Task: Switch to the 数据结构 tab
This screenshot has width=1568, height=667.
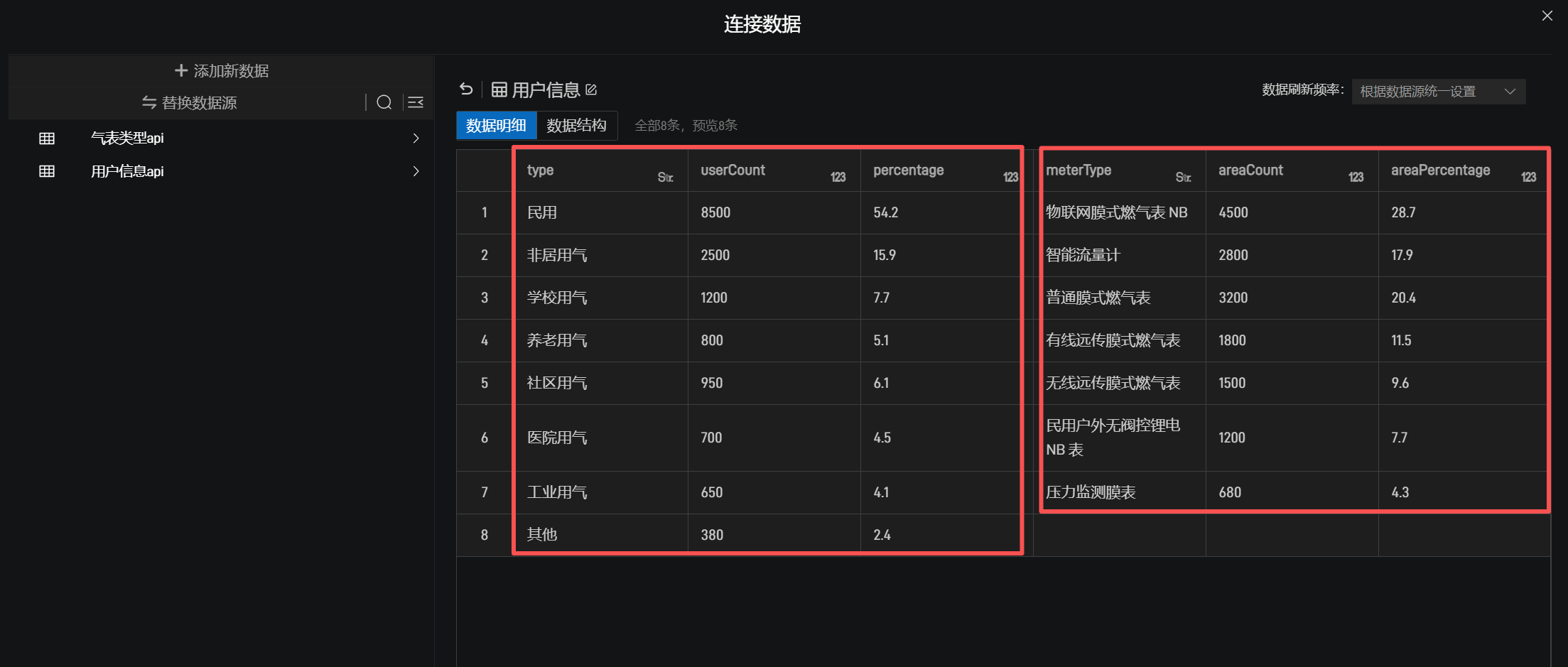Action: click(576, 126)
